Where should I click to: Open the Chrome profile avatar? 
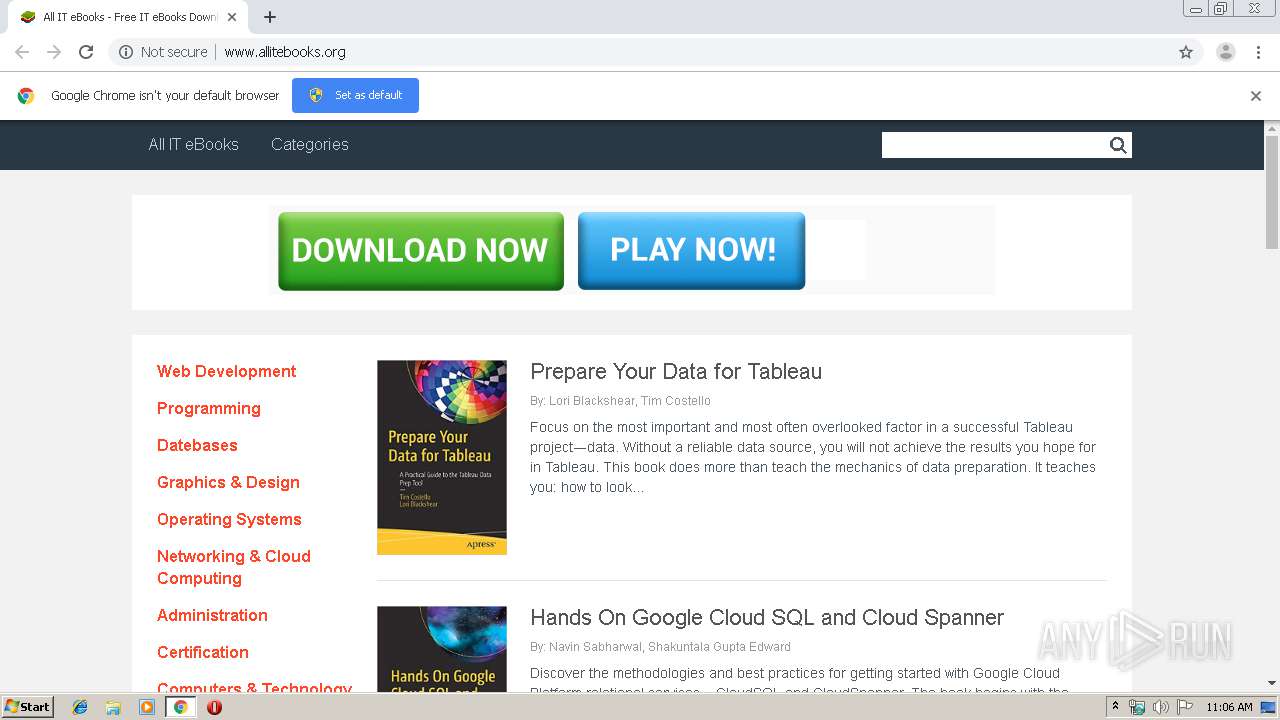[1226, 52]
